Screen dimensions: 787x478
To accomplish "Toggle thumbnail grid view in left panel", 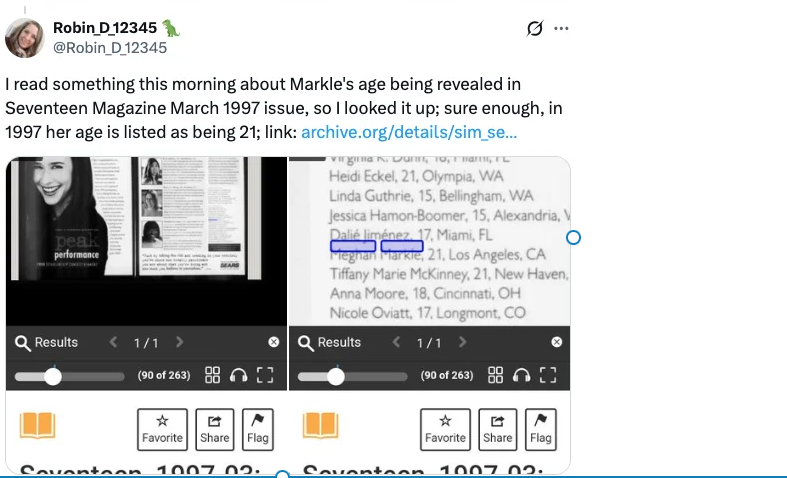I will point(212,375).
